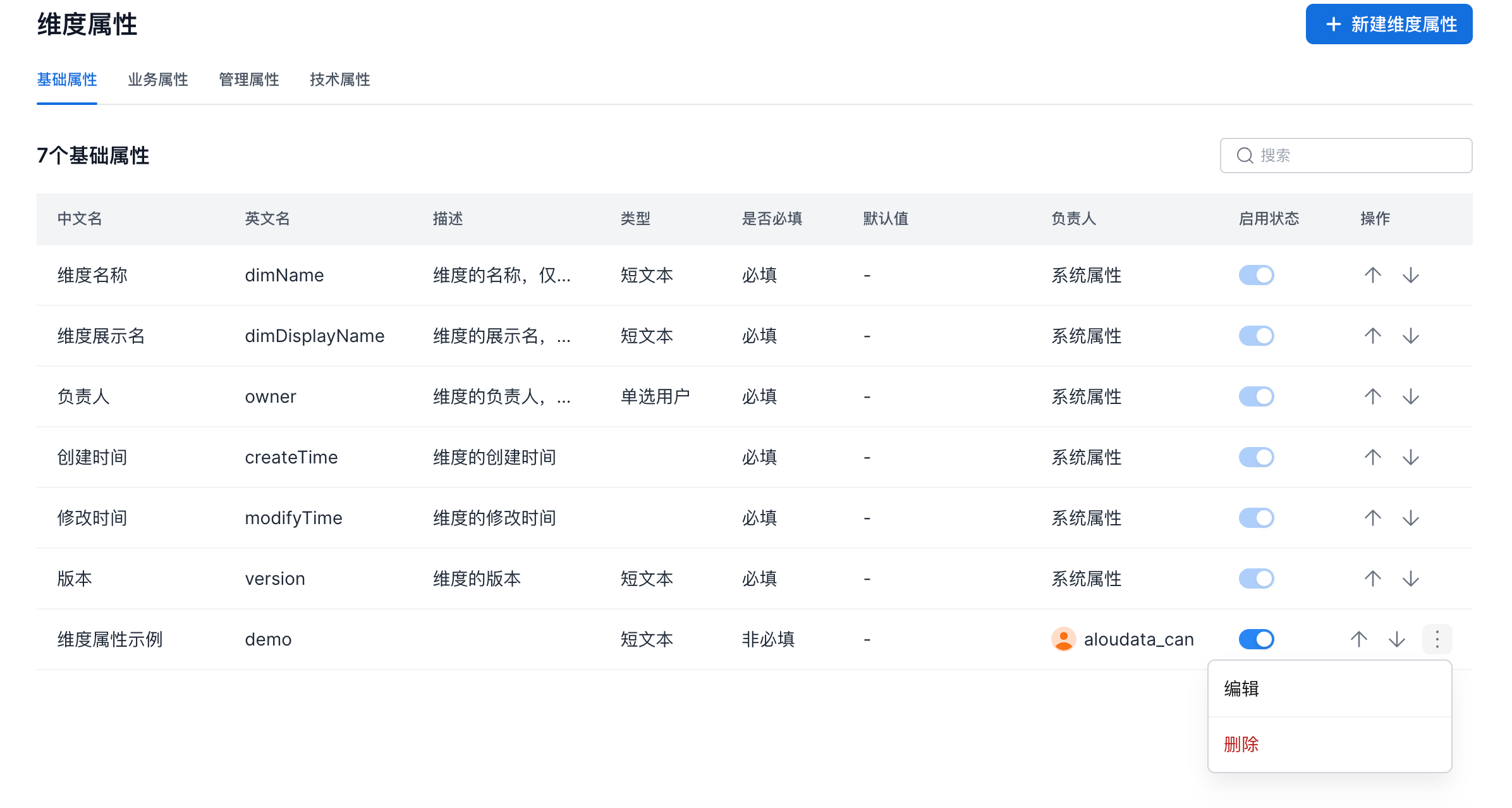
Task: Move demo row up with arrow
Action: tap(1358, 639)
